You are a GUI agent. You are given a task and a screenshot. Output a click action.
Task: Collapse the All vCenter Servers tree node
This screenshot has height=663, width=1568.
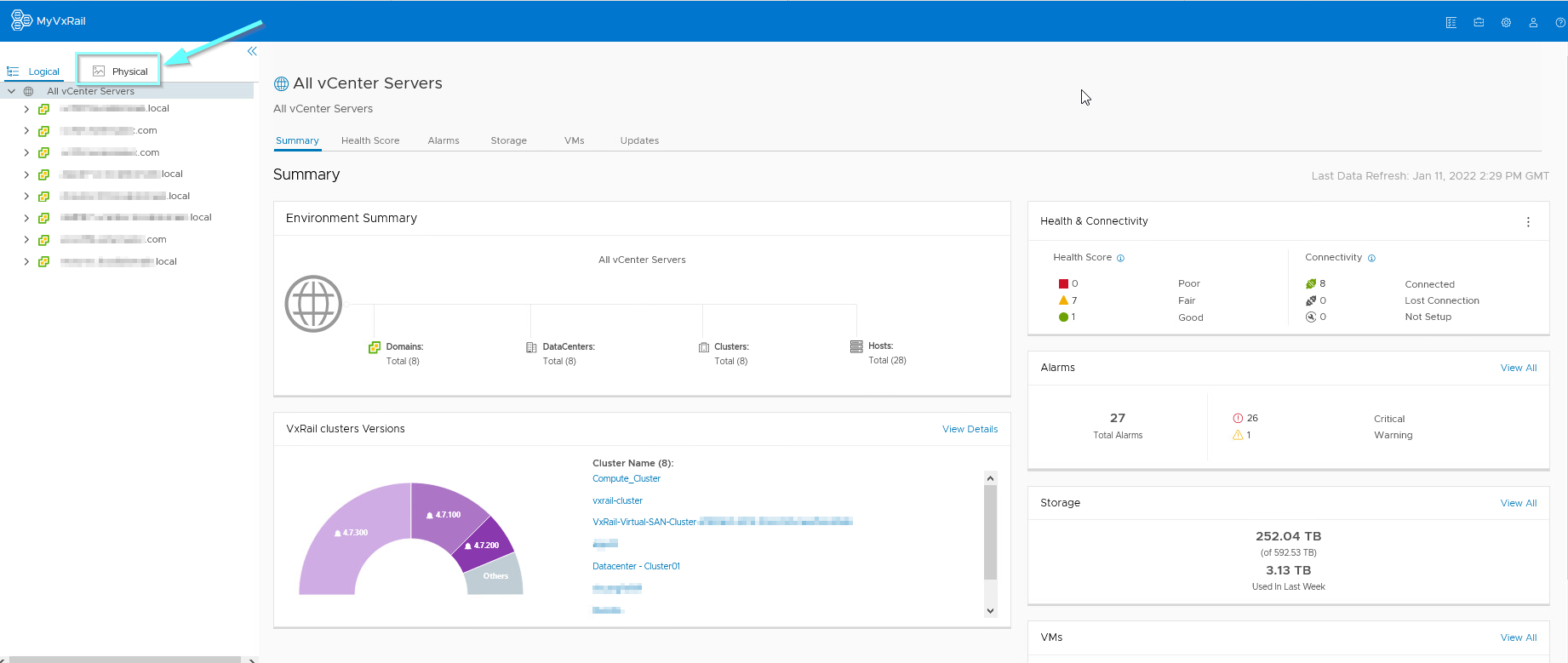point(11,91)
